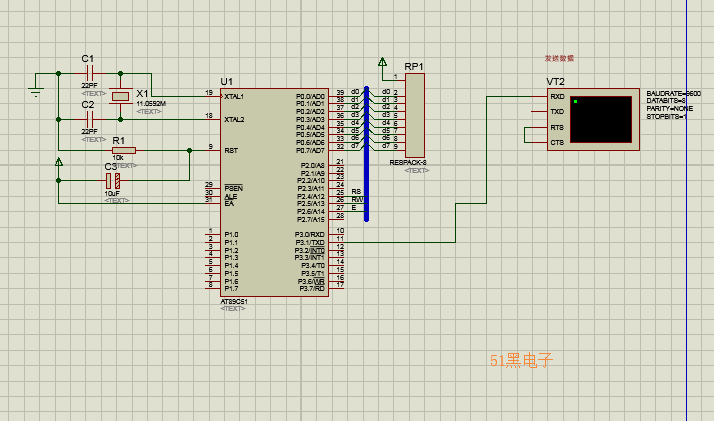Viewport: 714px width, 421px height.
Task: Click the VT2 CTS pin label
Action: (x=557, y=142)
